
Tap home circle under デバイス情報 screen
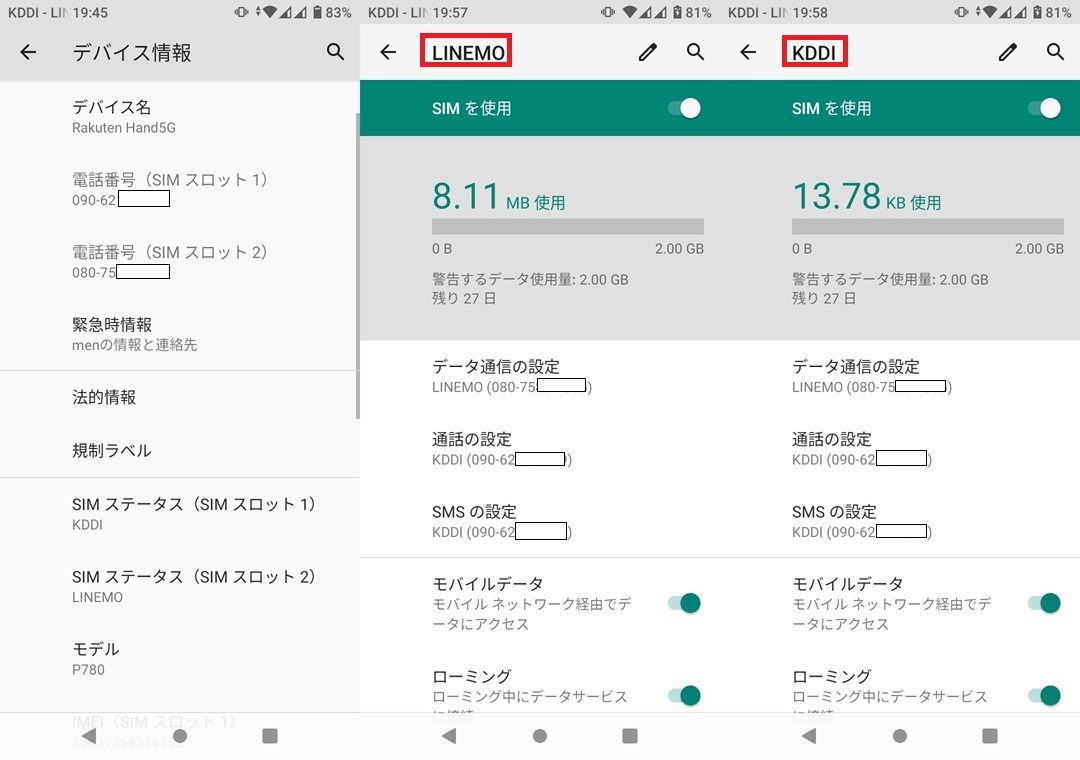180,736
